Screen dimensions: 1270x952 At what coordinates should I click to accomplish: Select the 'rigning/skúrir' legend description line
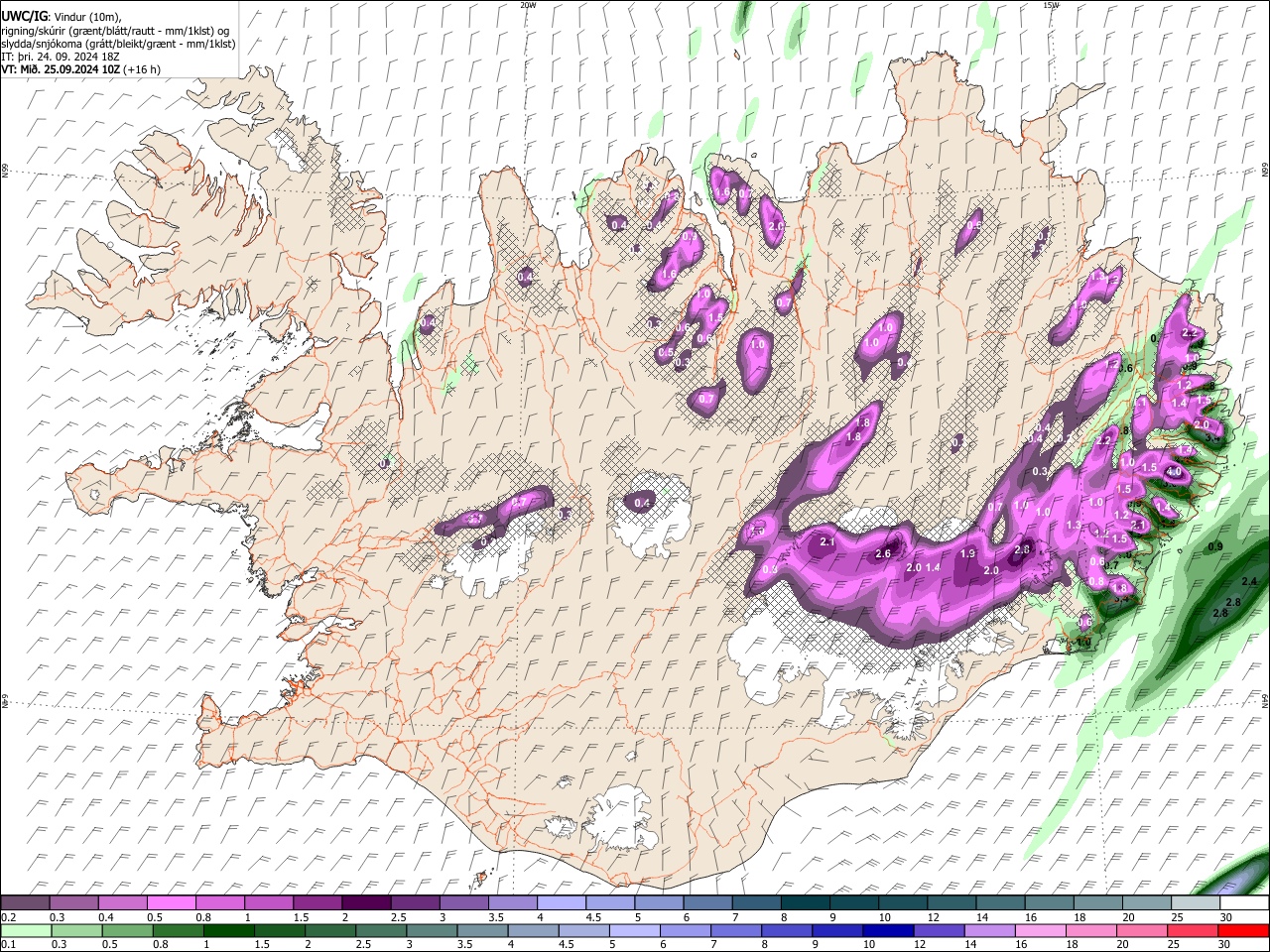pos(115,30)
